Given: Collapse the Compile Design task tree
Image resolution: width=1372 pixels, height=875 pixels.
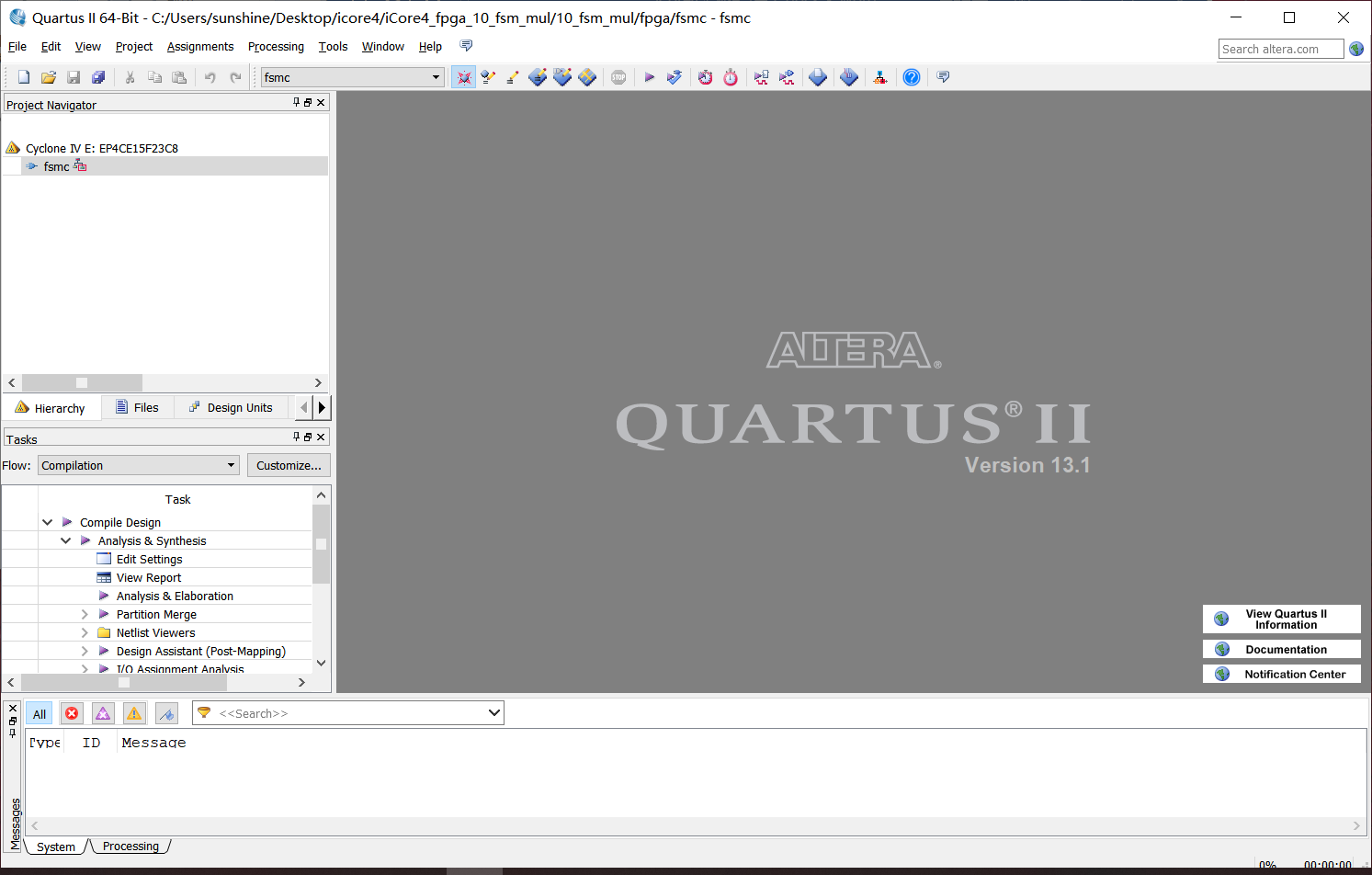Looking at the screenshot, I should pyautogui.click(x=47, y=522).
